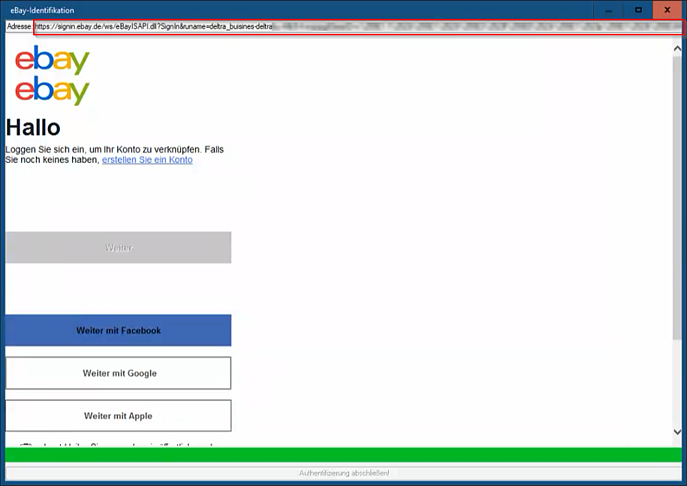Open the 'erstellen Sie ein Konto' link
The width and height of the screenshot is (687, 486).
tap(147, 160)
